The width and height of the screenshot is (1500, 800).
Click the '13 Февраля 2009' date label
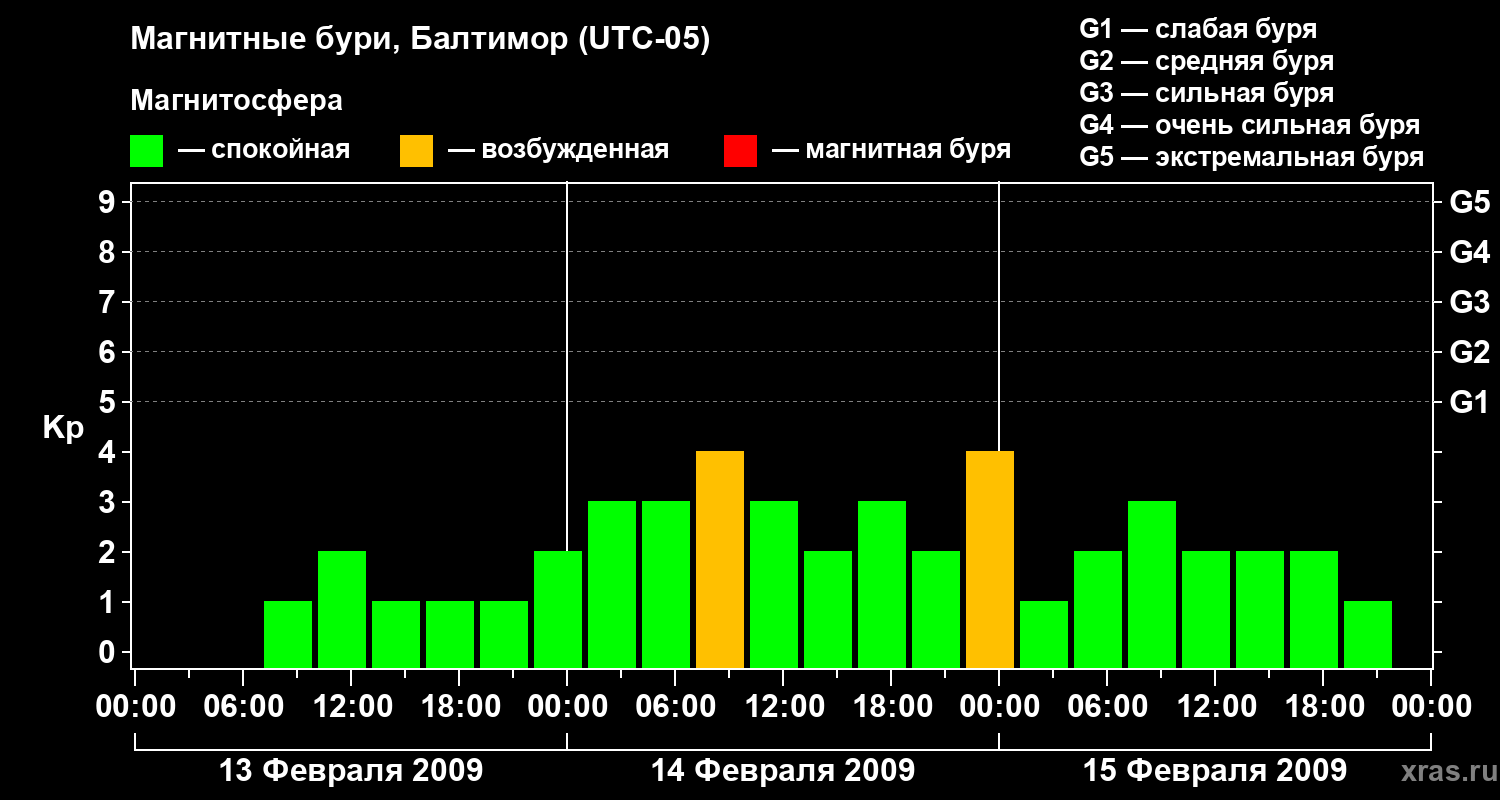351,771
